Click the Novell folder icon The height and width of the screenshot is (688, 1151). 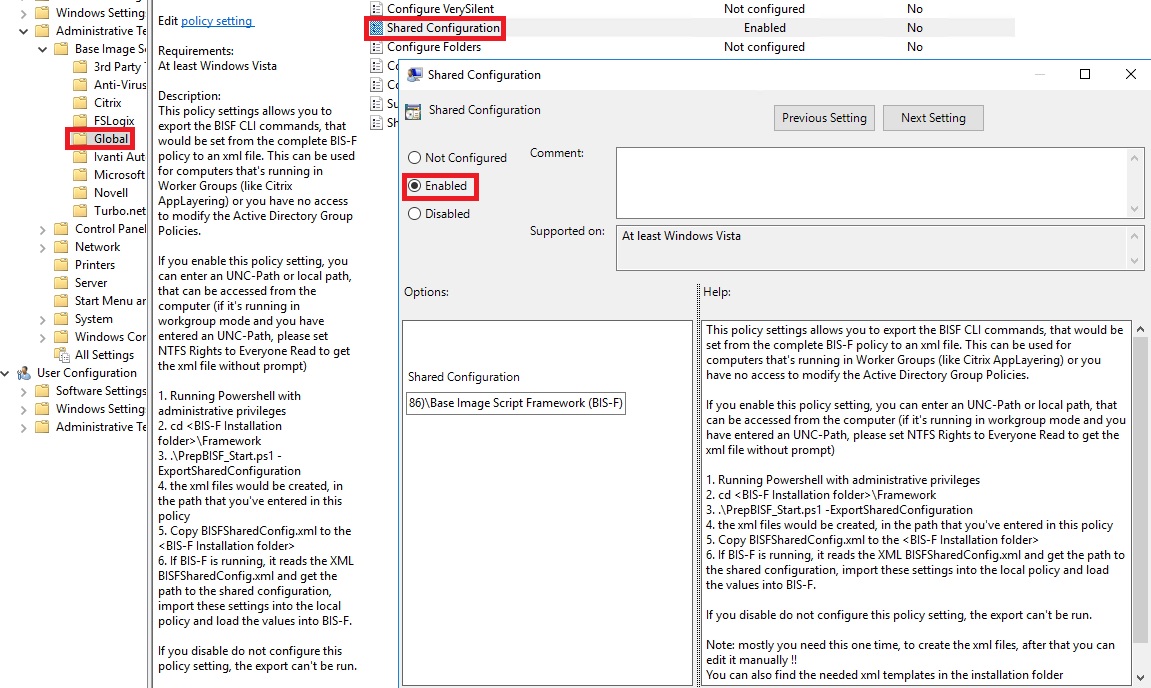[81, 192]
